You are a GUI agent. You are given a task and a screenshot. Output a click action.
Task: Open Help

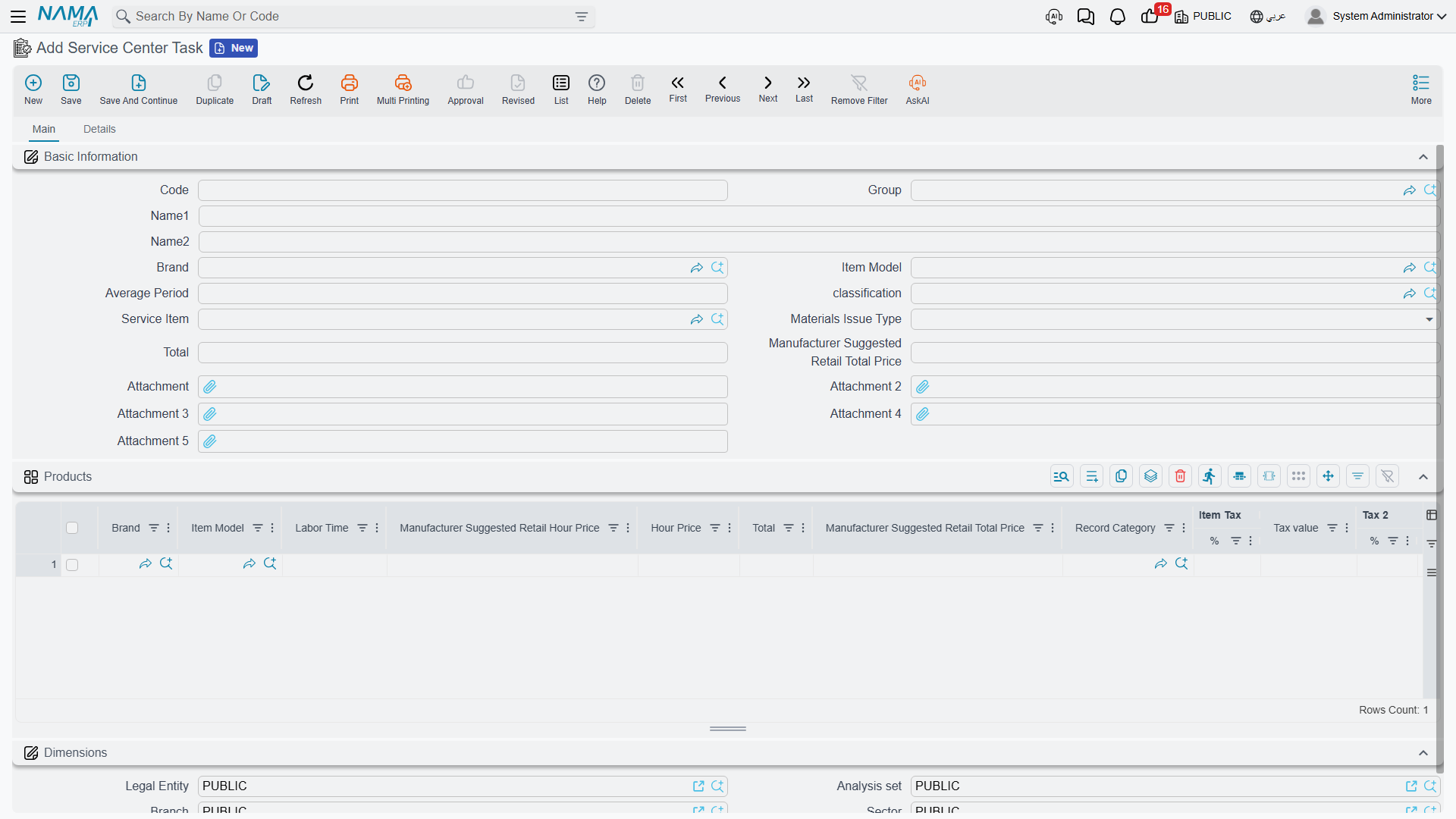pos(597,89)
